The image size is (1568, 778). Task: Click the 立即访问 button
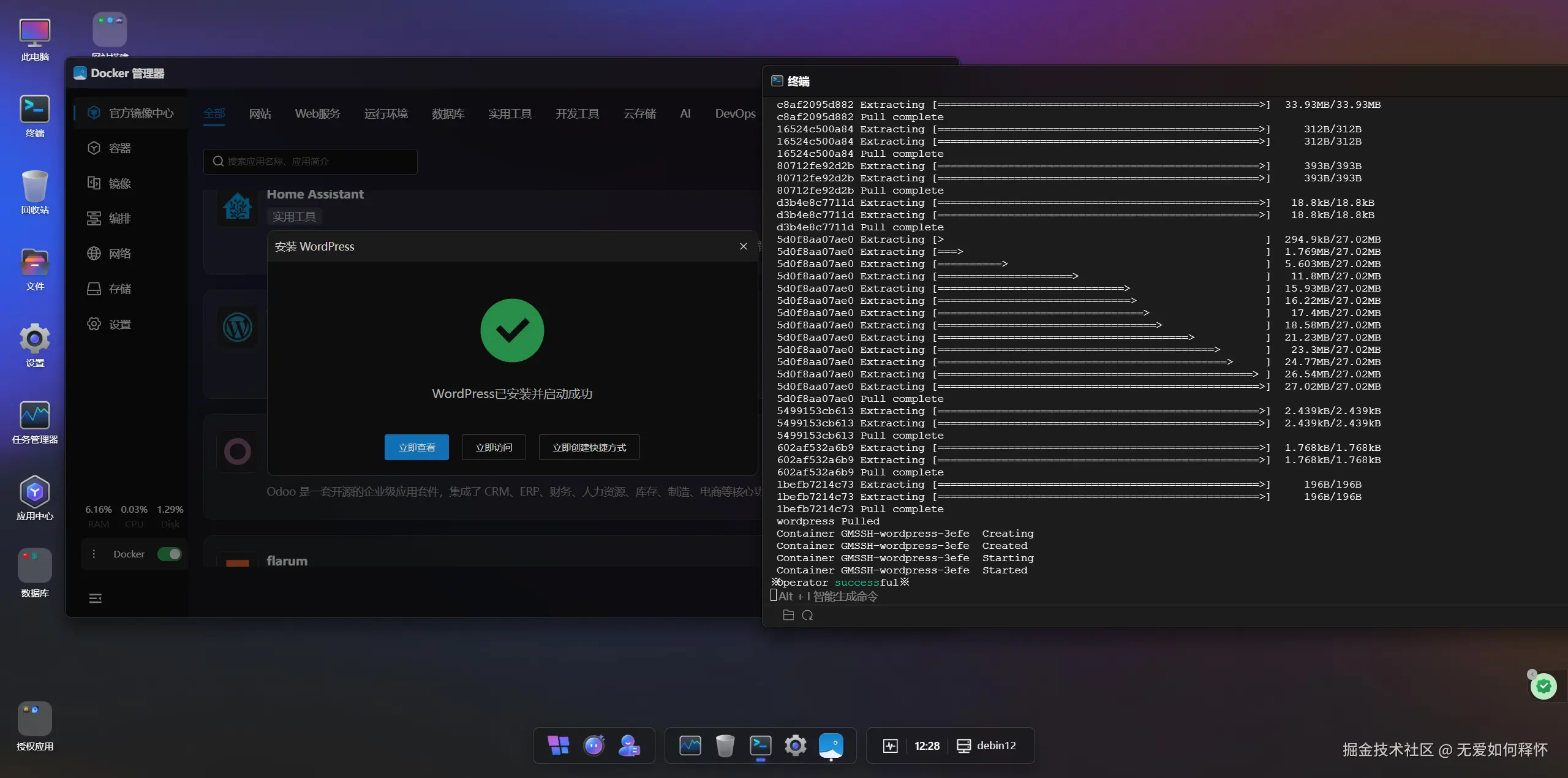494,447
